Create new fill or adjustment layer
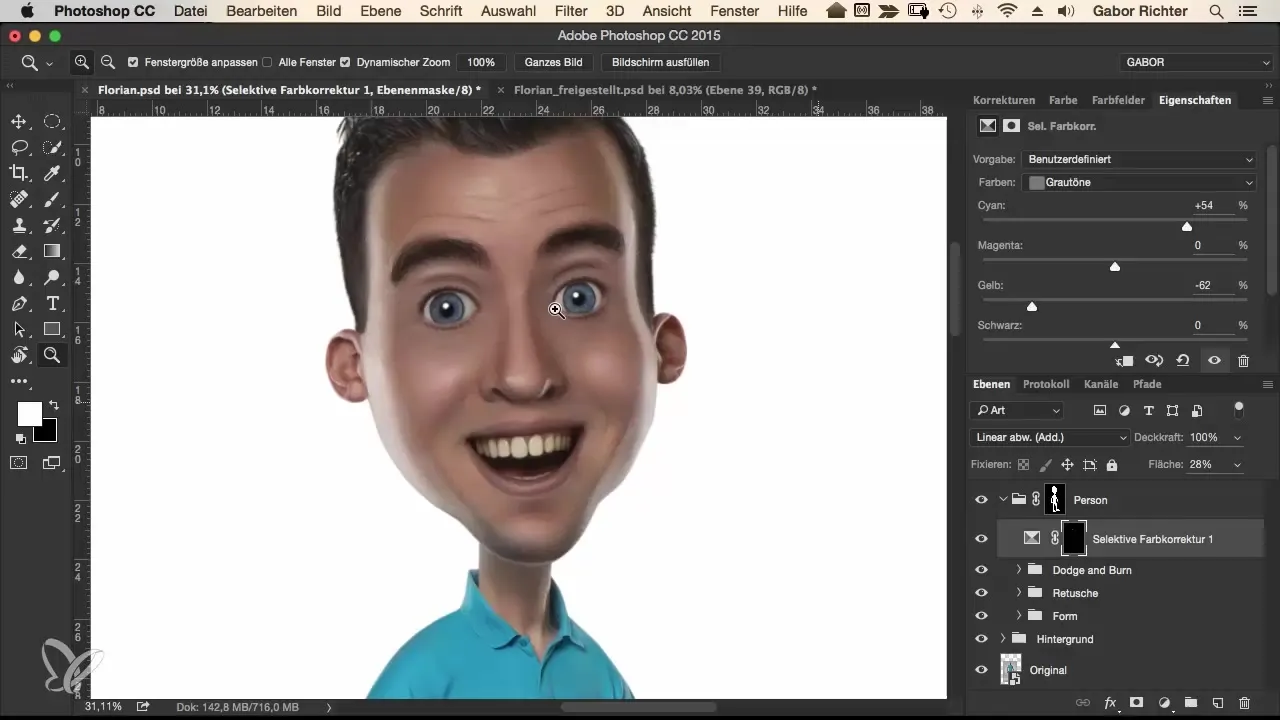 [1164, 703]
